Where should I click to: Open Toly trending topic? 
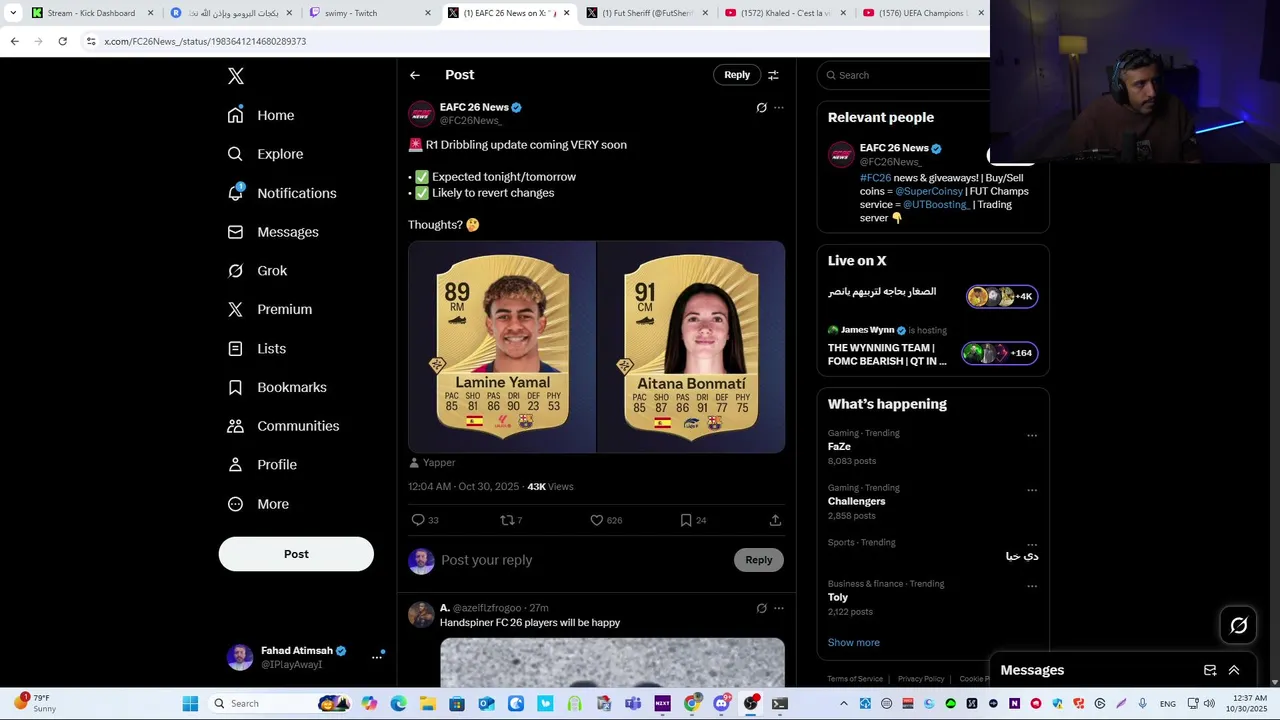coord(838,597)
